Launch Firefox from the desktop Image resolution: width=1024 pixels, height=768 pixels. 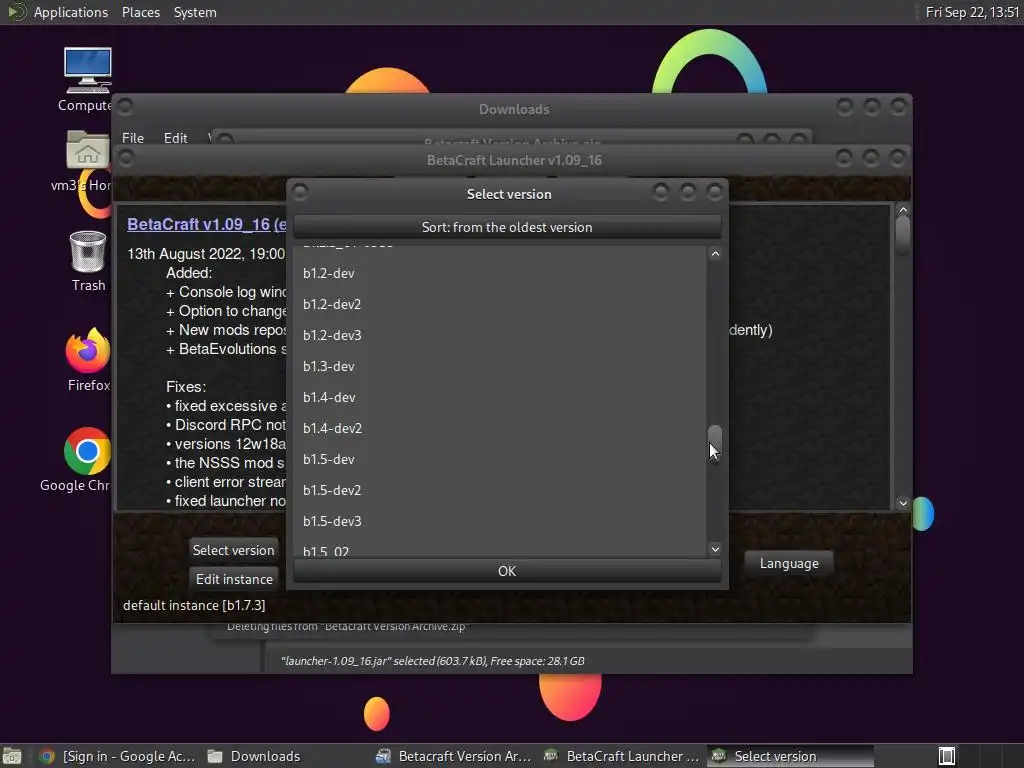click(88, 350)
